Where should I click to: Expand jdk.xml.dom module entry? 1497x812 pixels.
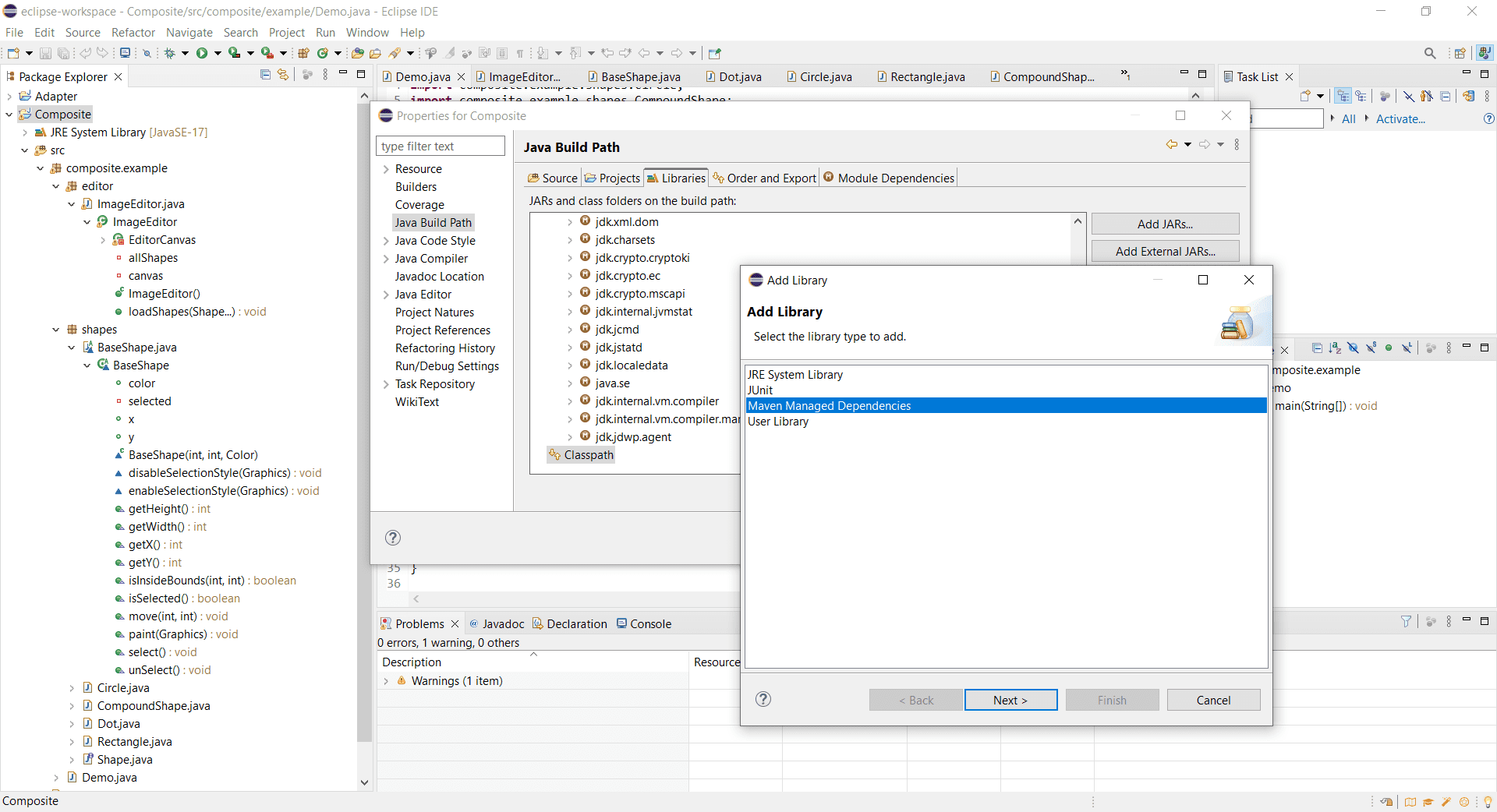tap(570, 222)
